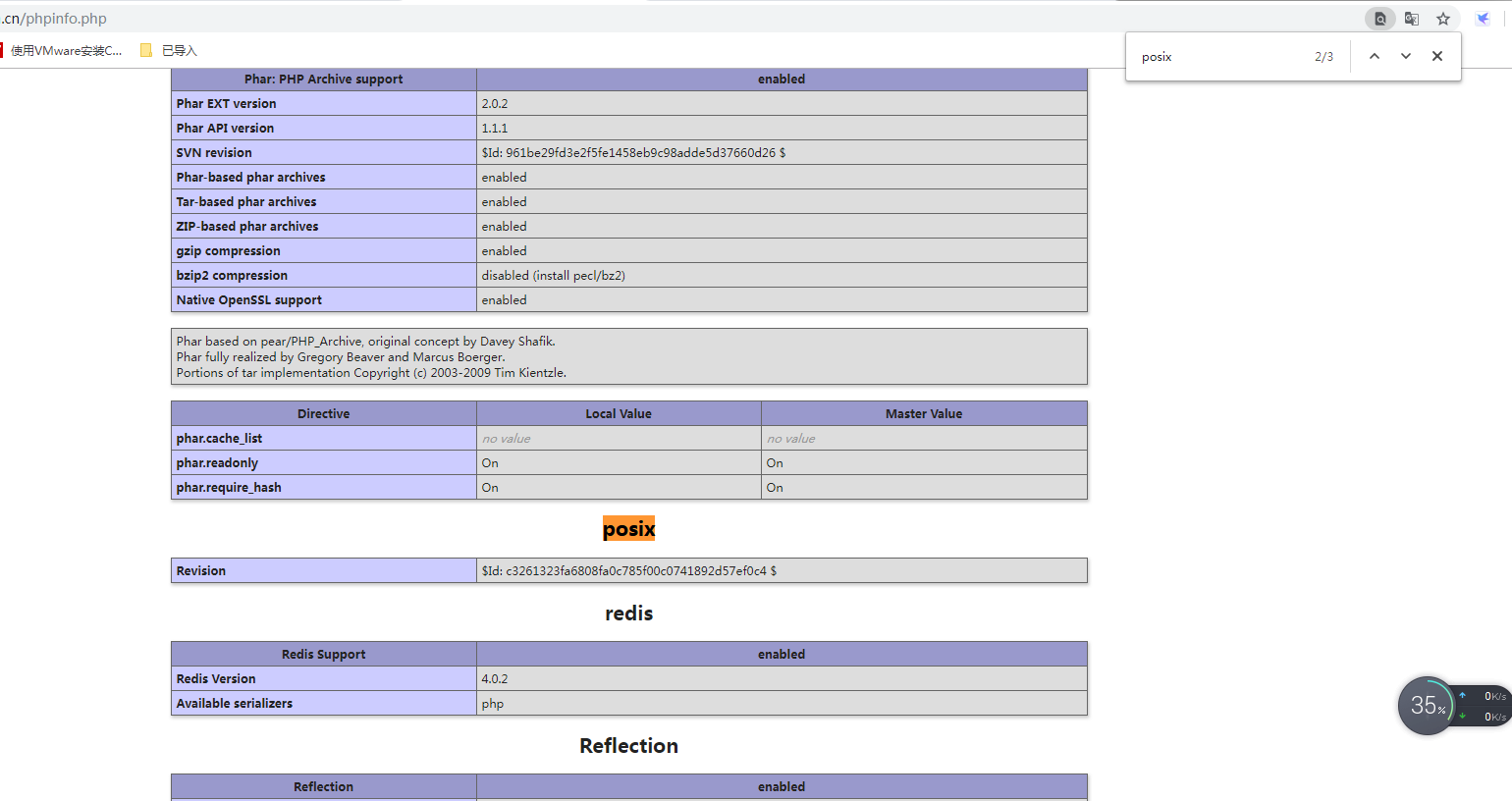Click the Redis Support header cell

pyautogui.click(x=324, y=654)
